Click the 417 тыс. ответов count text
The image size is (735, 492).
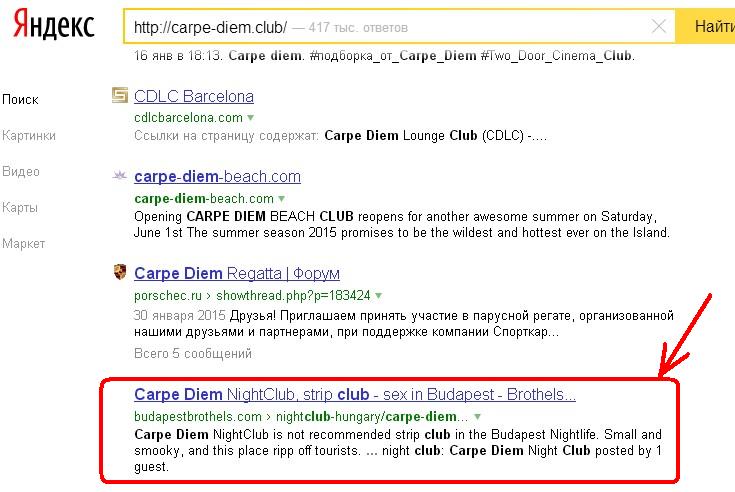[x=358, y=28]
